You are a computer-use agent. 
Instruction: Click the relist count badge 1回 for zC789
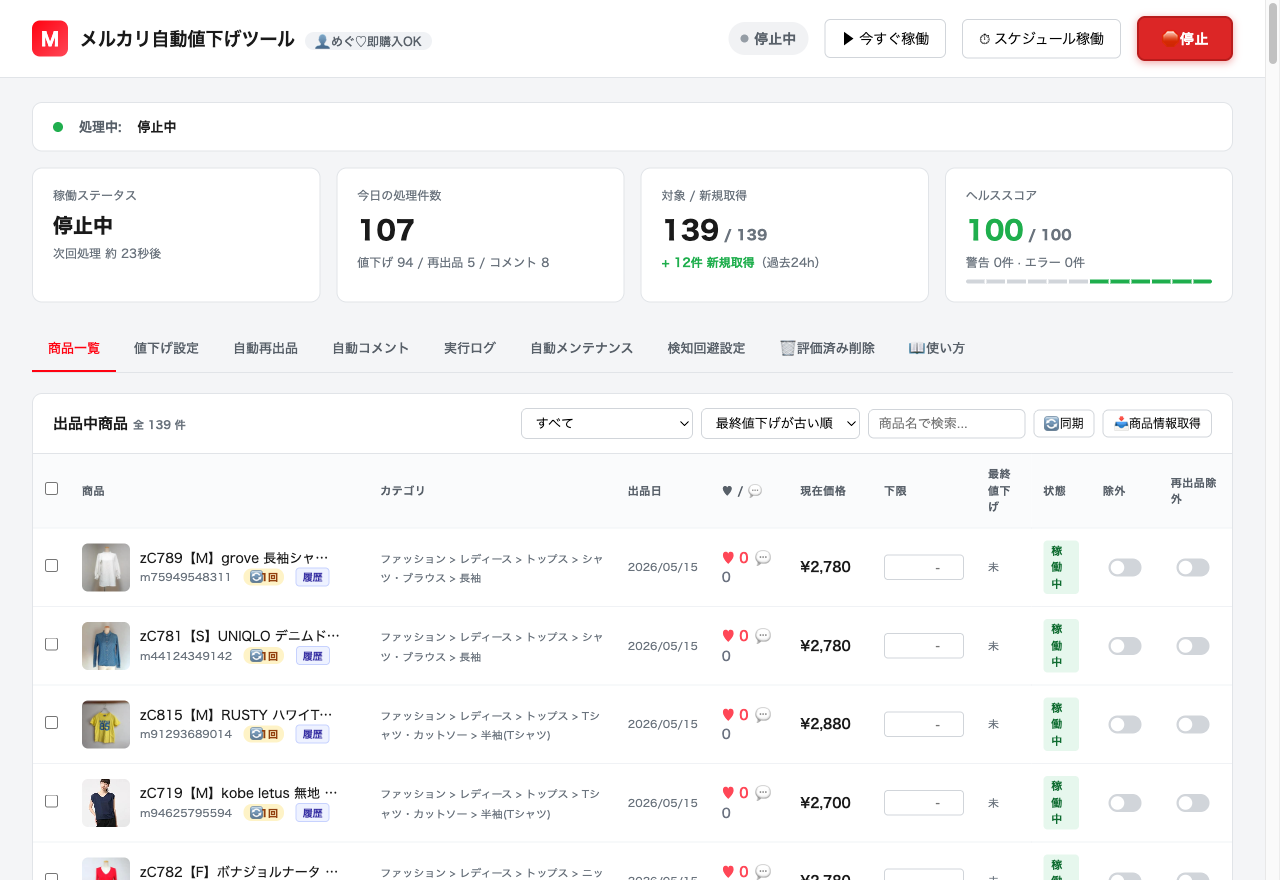[264, 577]
